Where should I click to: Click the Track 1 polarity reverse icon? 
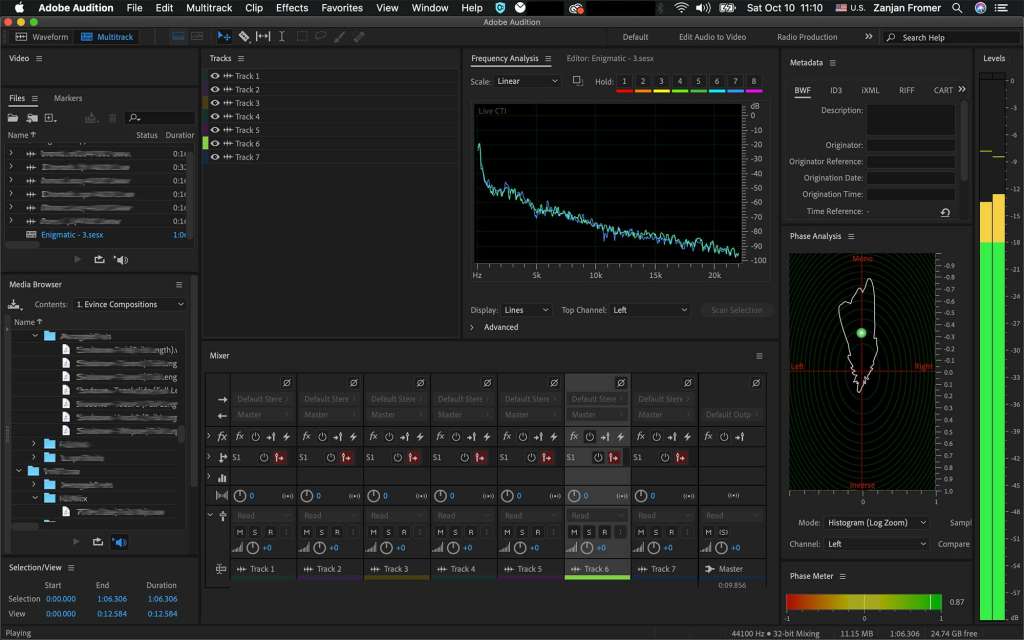point(287,383)
